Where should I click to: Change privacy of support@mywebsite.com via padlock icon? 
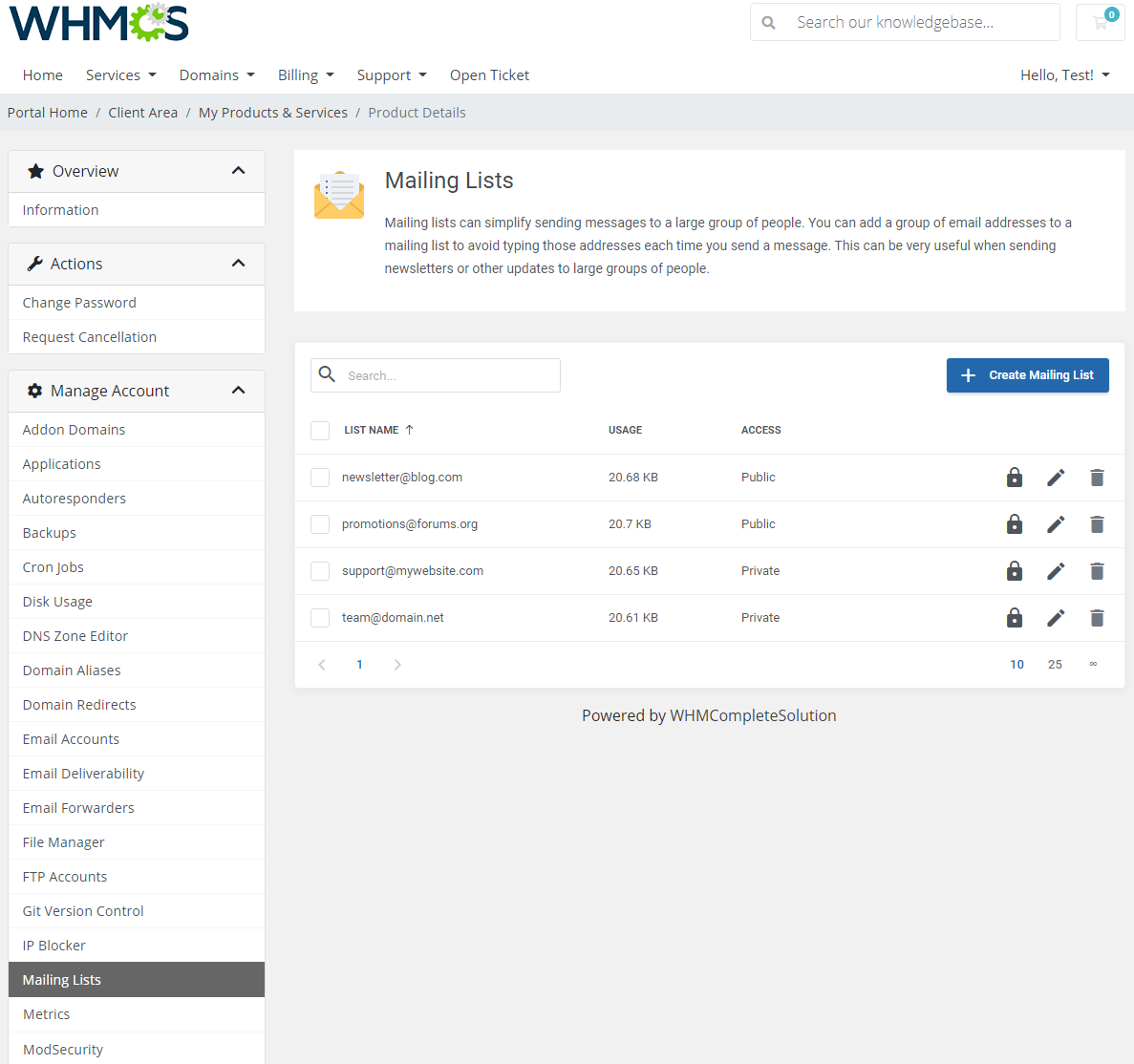[1014, 570]
